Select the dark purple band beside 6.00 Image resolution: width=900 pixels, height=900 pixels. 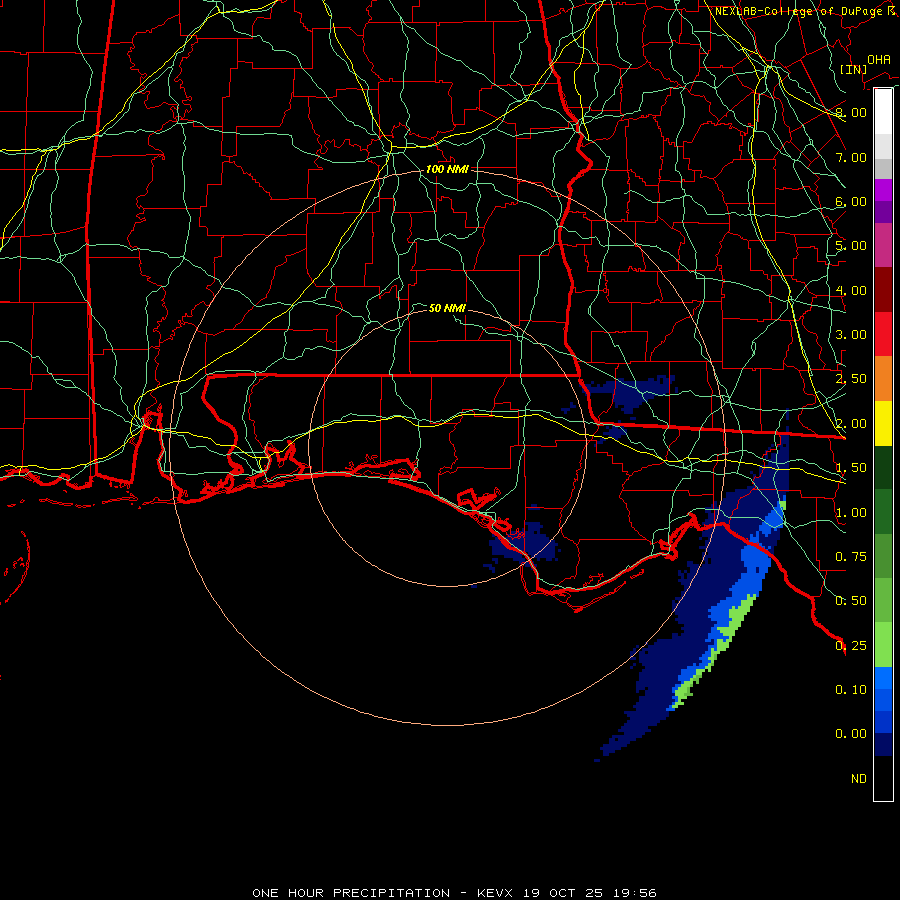[883, 212]
